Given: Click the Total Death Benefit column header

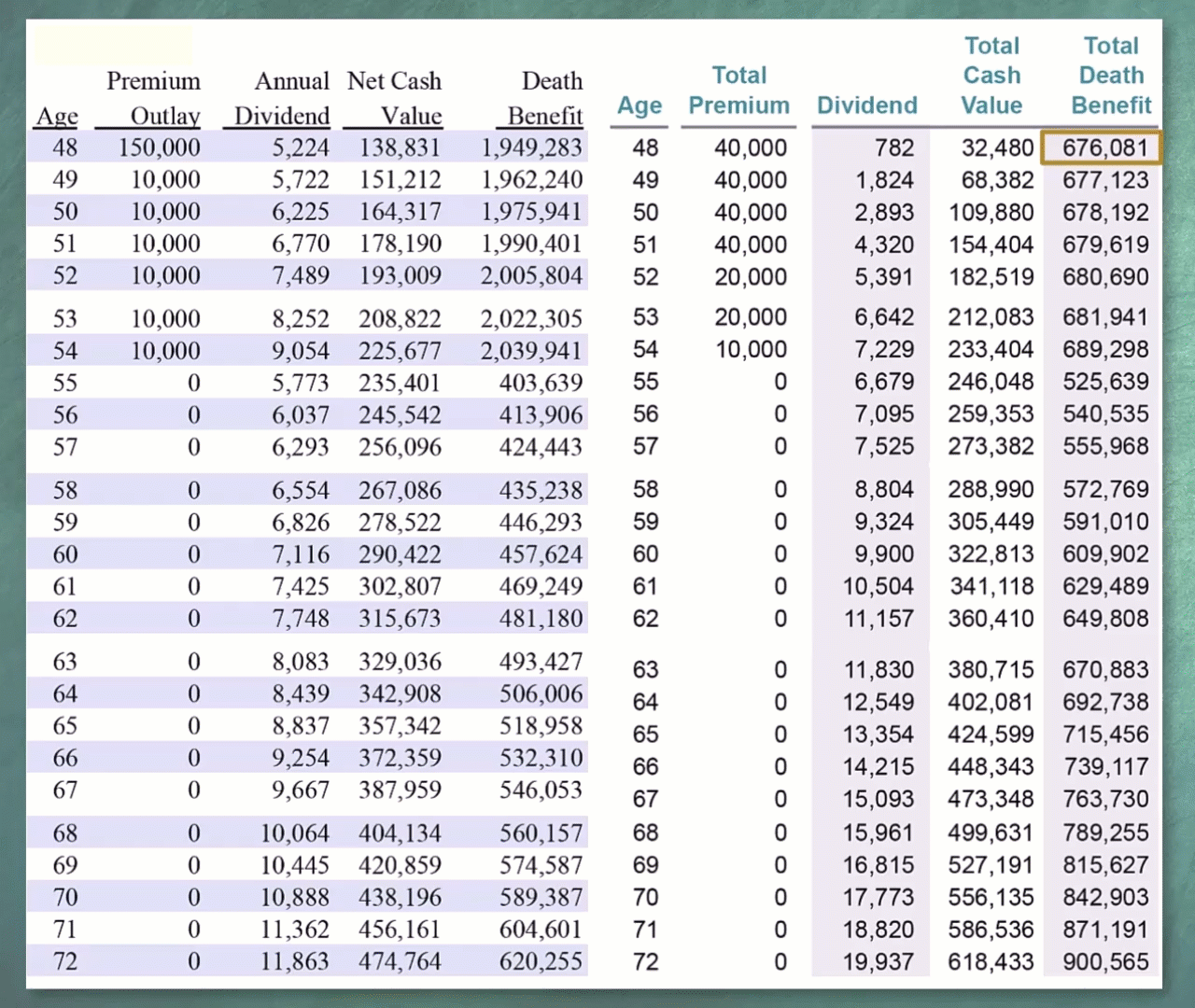Looking at the screenshot, I should [1111, 76].
